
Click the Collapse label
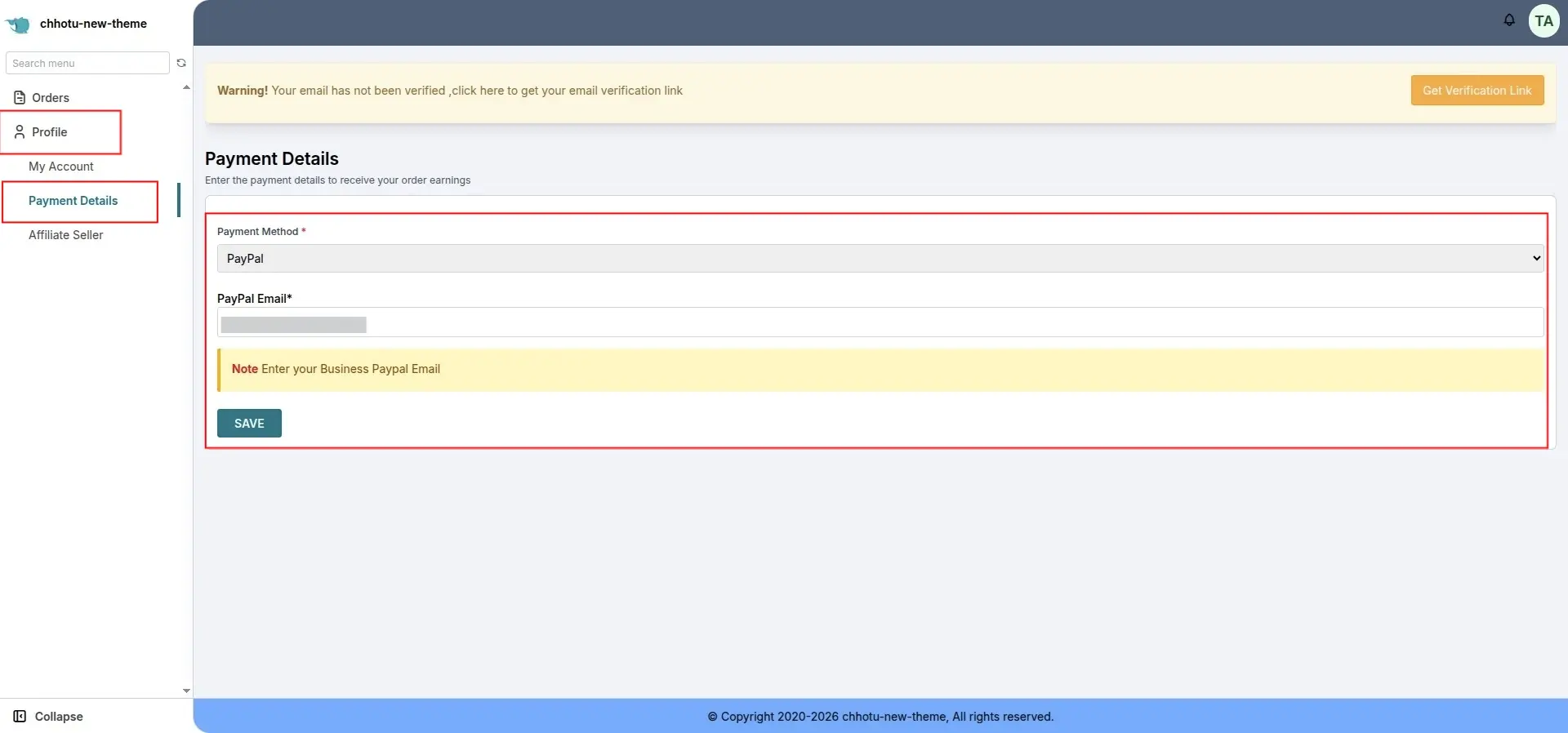[x=59, y=717]
